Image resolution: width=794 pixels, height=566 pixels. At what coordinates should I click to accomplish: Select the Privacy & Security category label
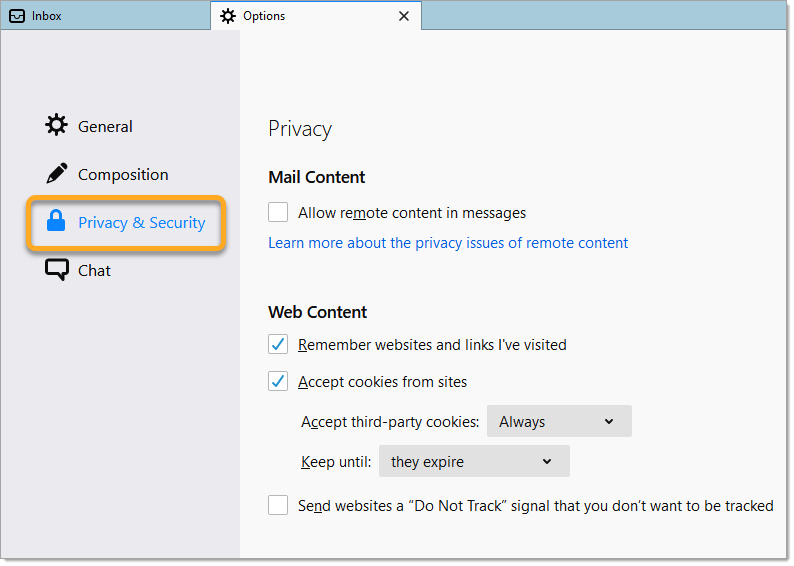141,223
